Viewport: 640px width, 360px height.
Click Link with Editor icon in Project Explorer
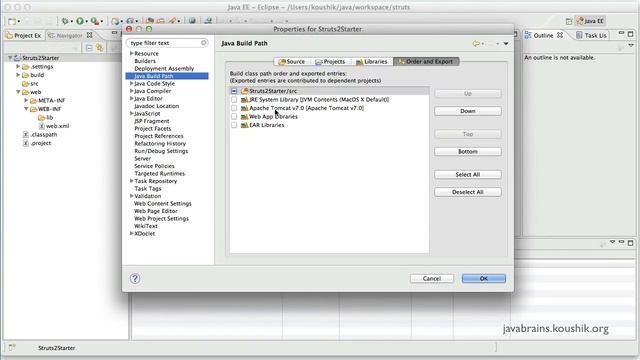click(x=100, y=48)
